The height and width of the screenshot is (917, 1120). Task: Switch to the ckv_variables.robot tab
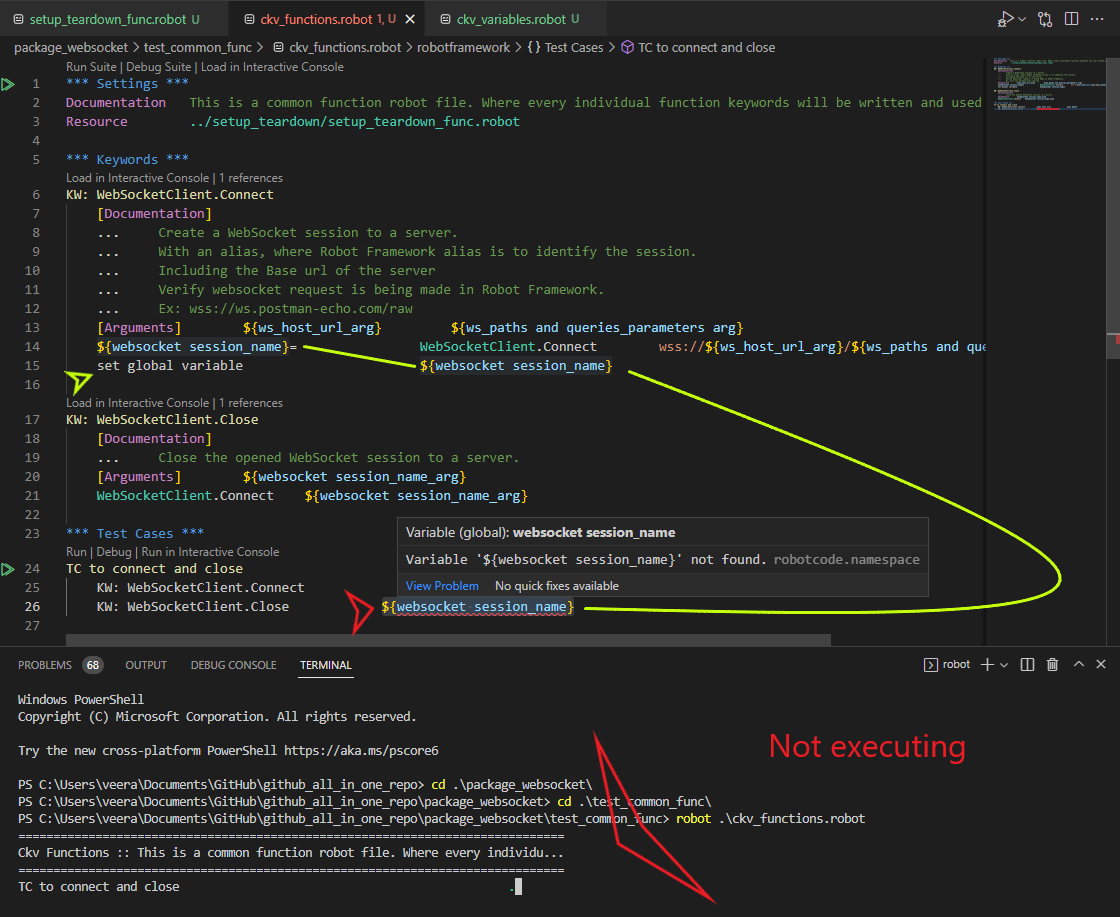point(513,18)
